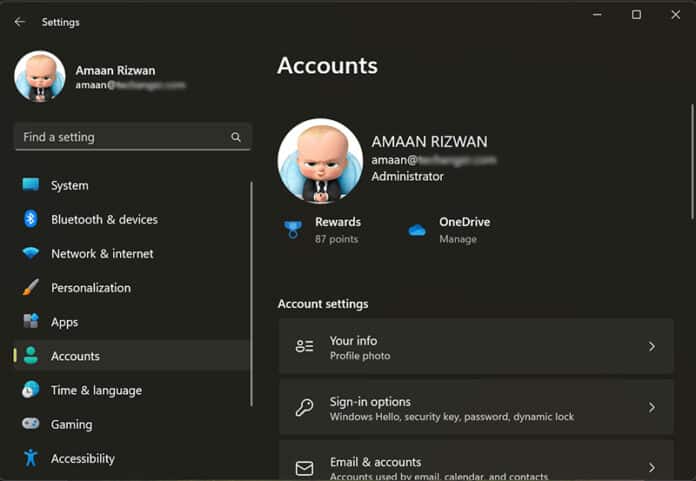Viewport: 696px width, 481px height.
Task: Select the Gaming controller icon
Action: click(x=31, y=424)
